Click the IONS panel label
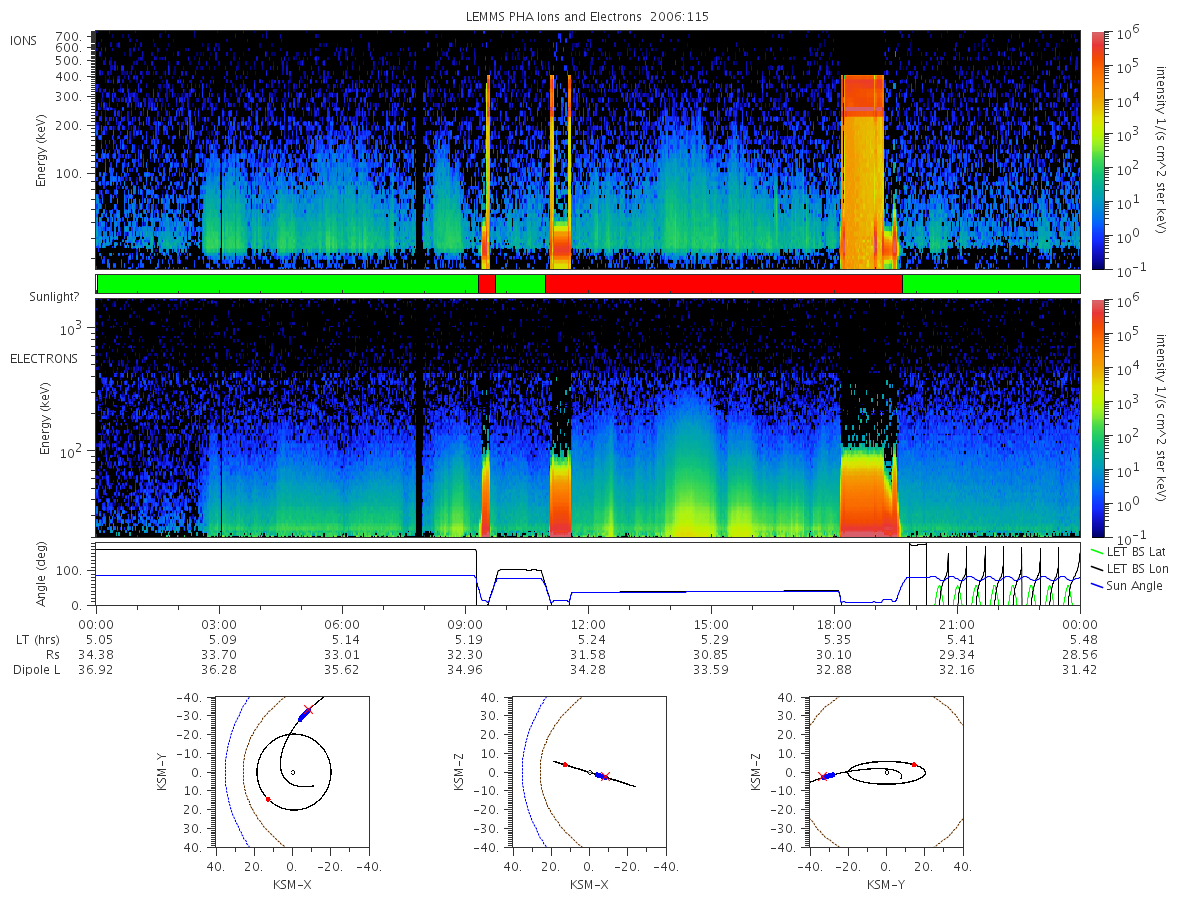This screenshot has height=900, width=1200. pos(23,41)
